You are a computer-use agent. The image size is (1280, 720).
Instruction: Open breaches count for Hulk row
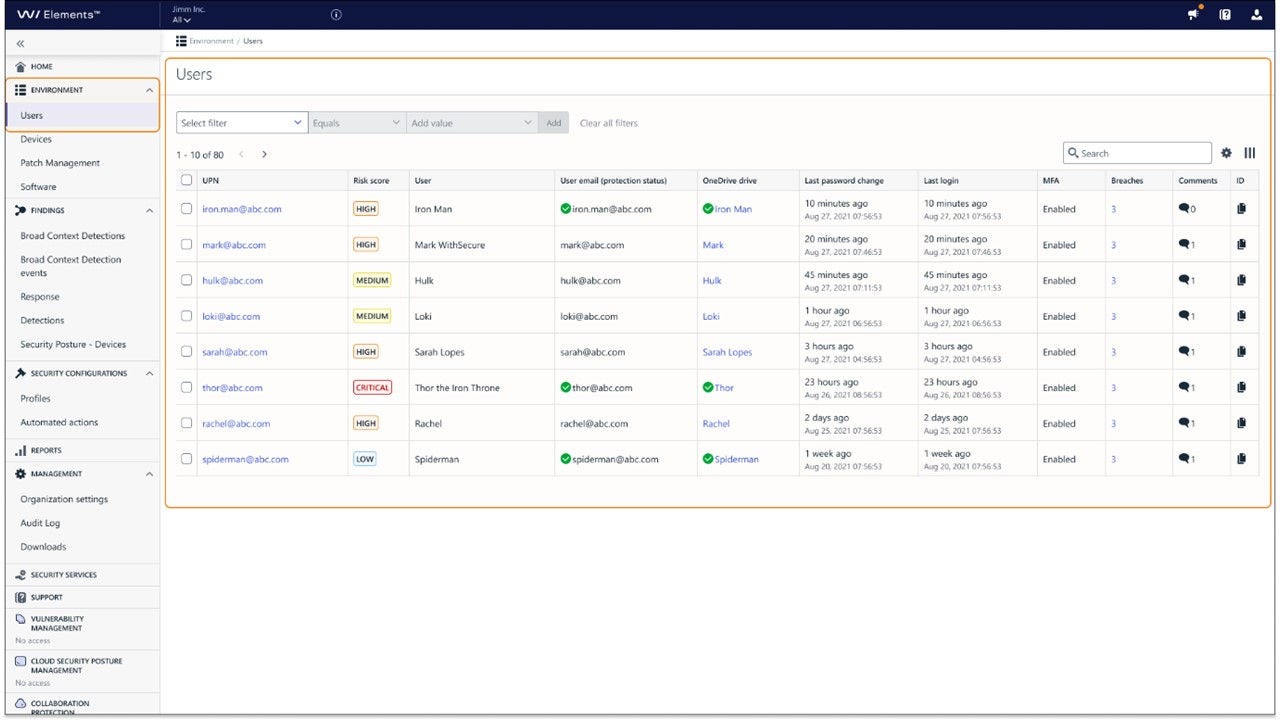1113,281
